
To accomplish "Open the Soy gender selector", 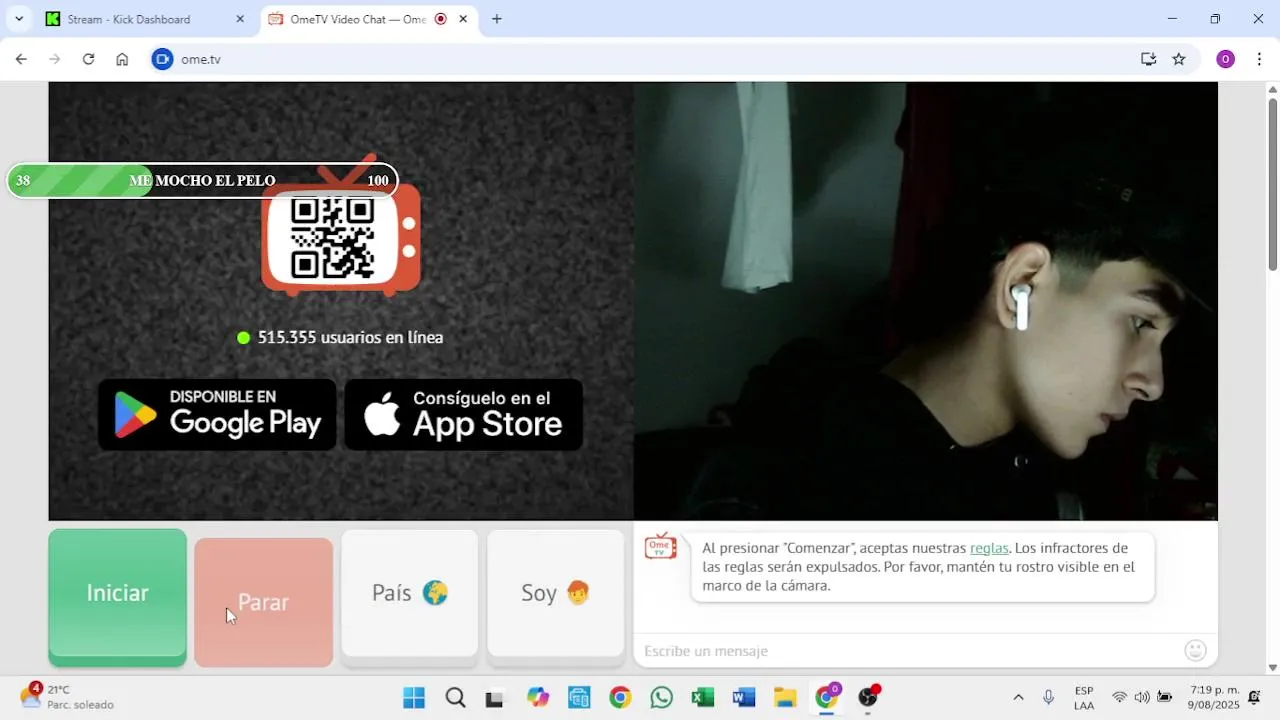I will pyautogui.click(x=555, y=593).
